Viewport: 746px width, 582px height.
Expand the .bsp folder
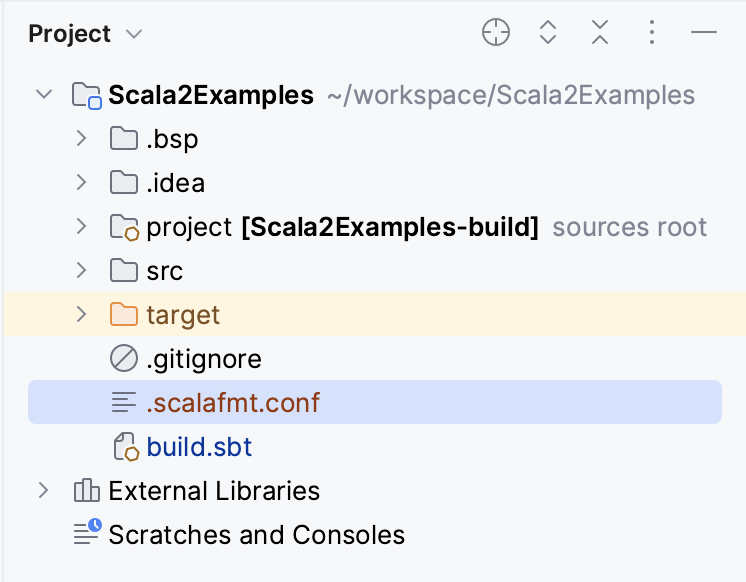coord(81,139)
